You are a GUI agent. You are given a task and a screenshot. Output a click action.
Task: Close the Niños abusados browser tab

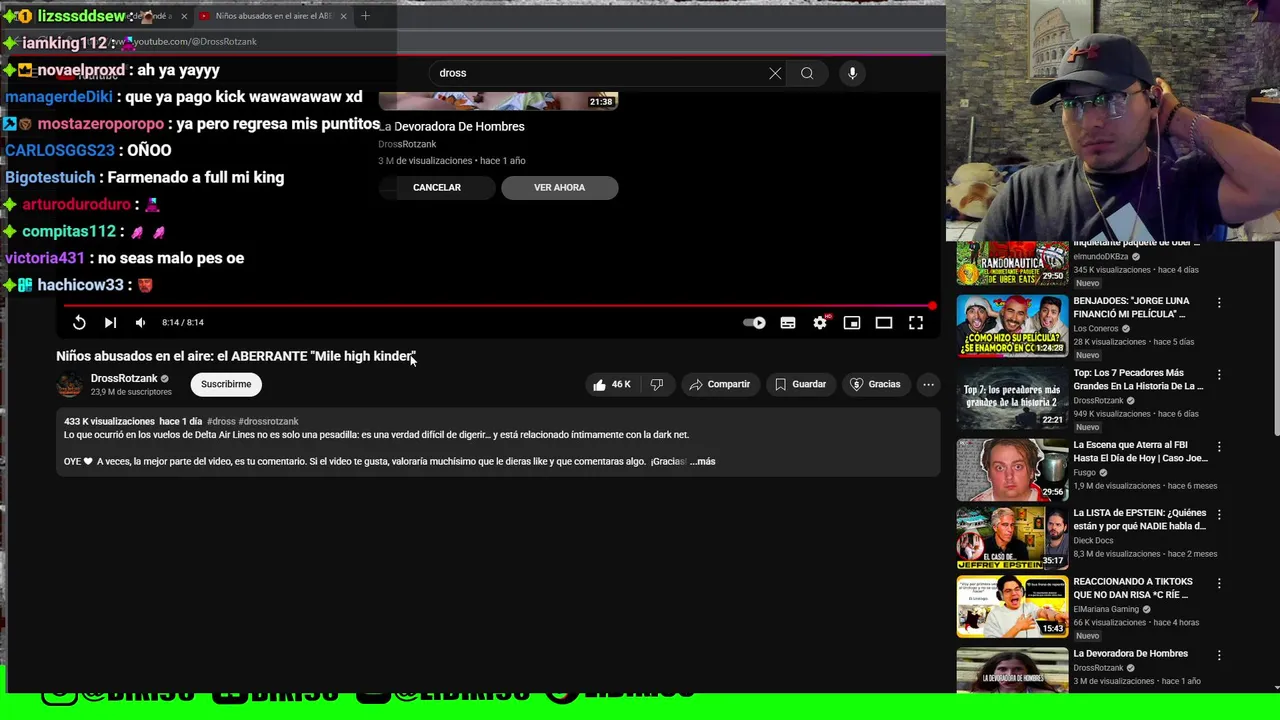343,16
